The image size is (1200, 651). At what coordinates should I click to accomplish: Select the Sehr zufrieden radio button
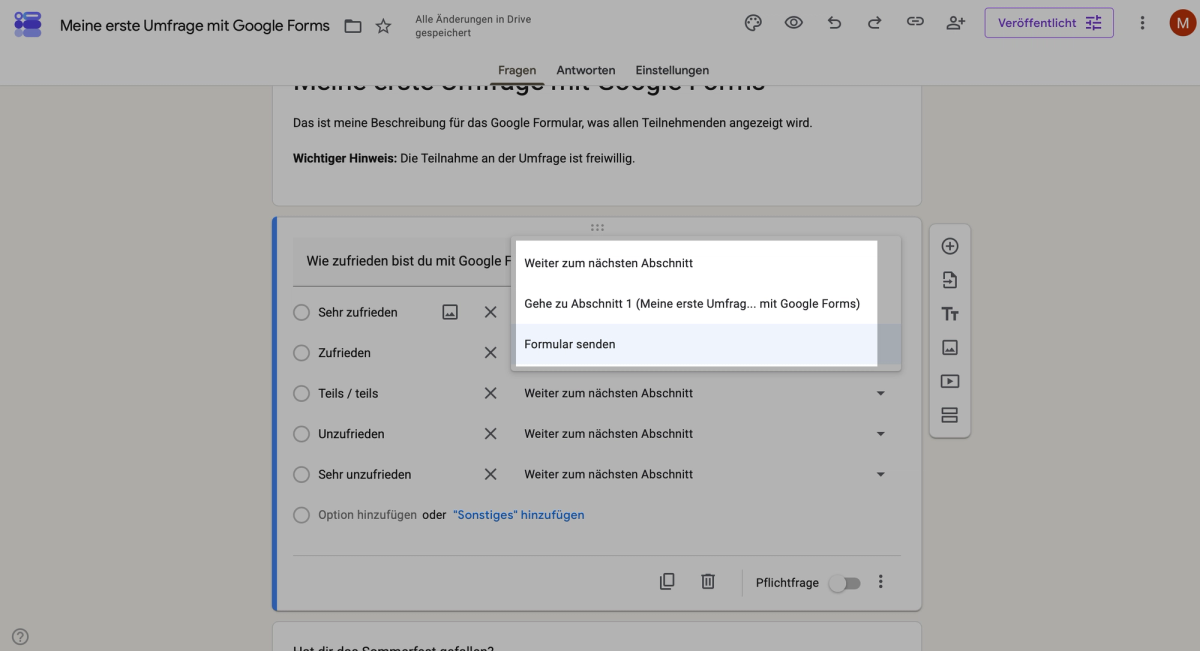(301, 312)
